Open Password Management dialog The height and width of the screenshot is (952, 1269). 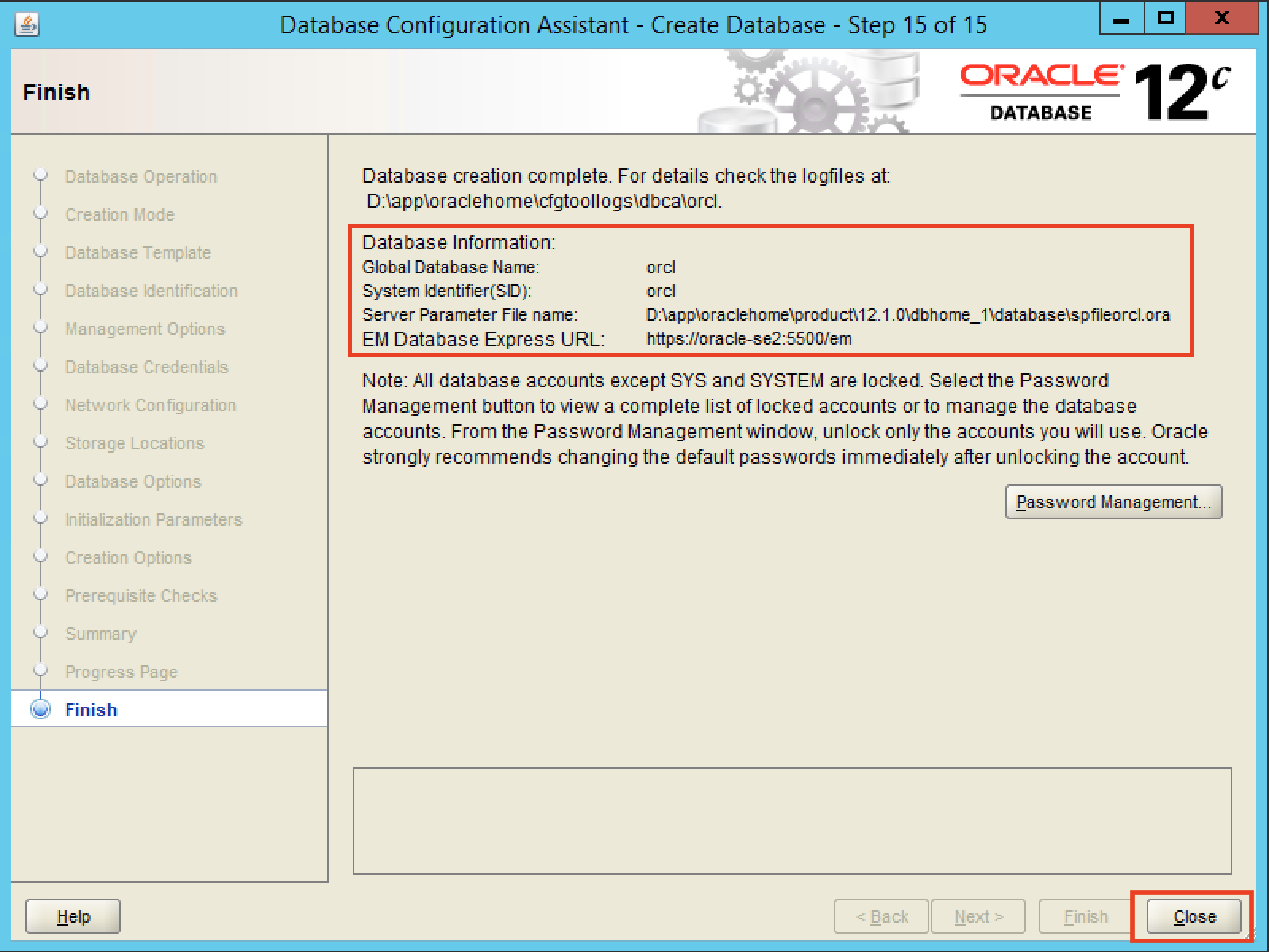[1113, 502]
